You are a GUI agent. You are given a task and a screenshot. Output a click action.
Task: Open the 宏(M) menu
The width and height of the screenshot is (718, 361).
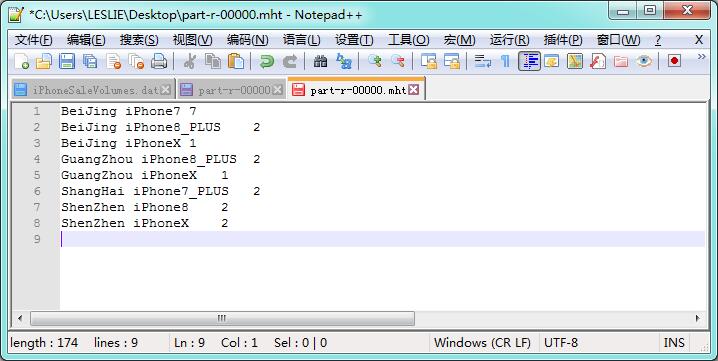(x=459, y=40)
